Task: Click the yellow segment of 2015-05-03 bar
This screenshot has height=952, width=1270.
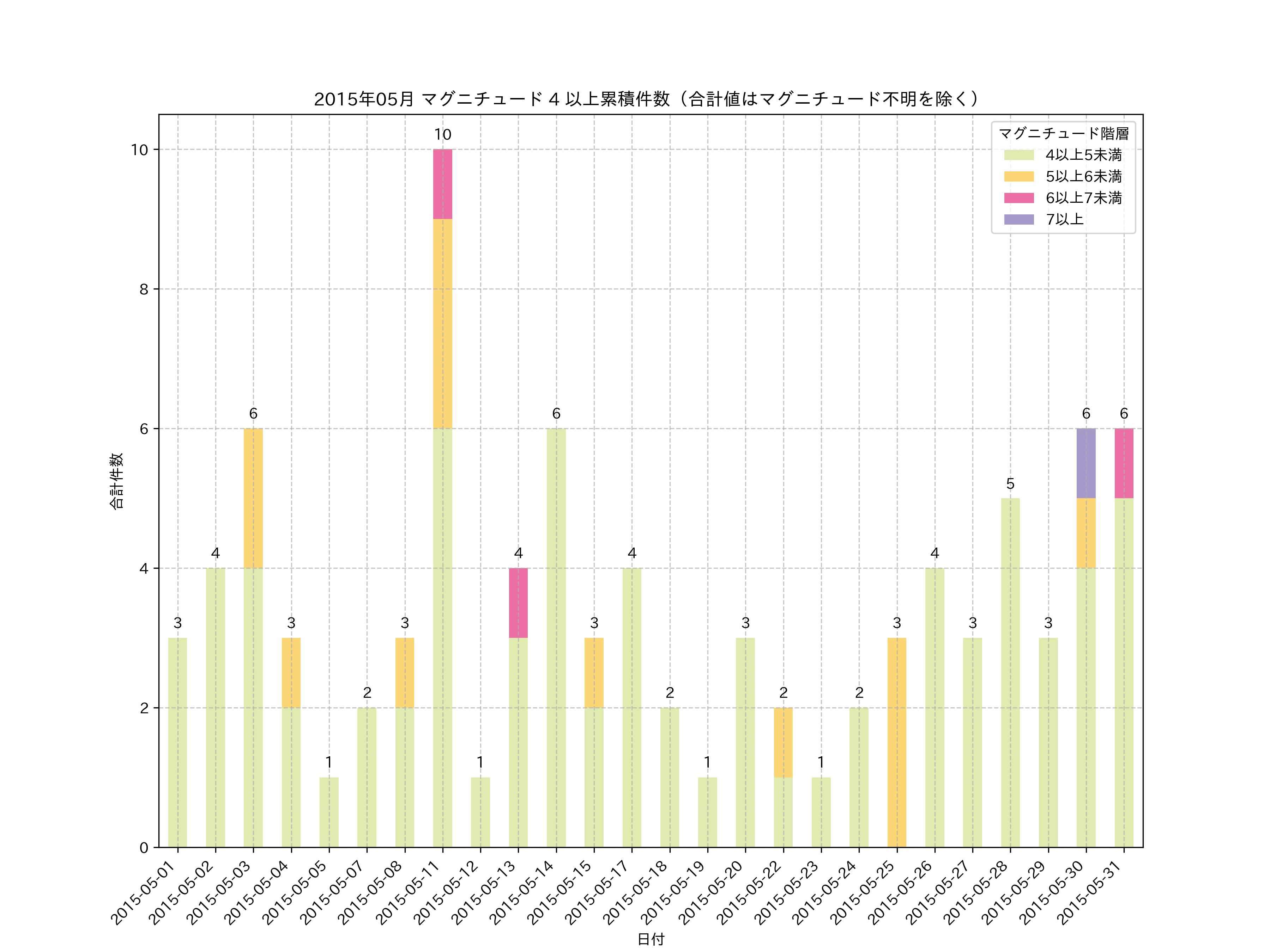Action: coord(253,498)
